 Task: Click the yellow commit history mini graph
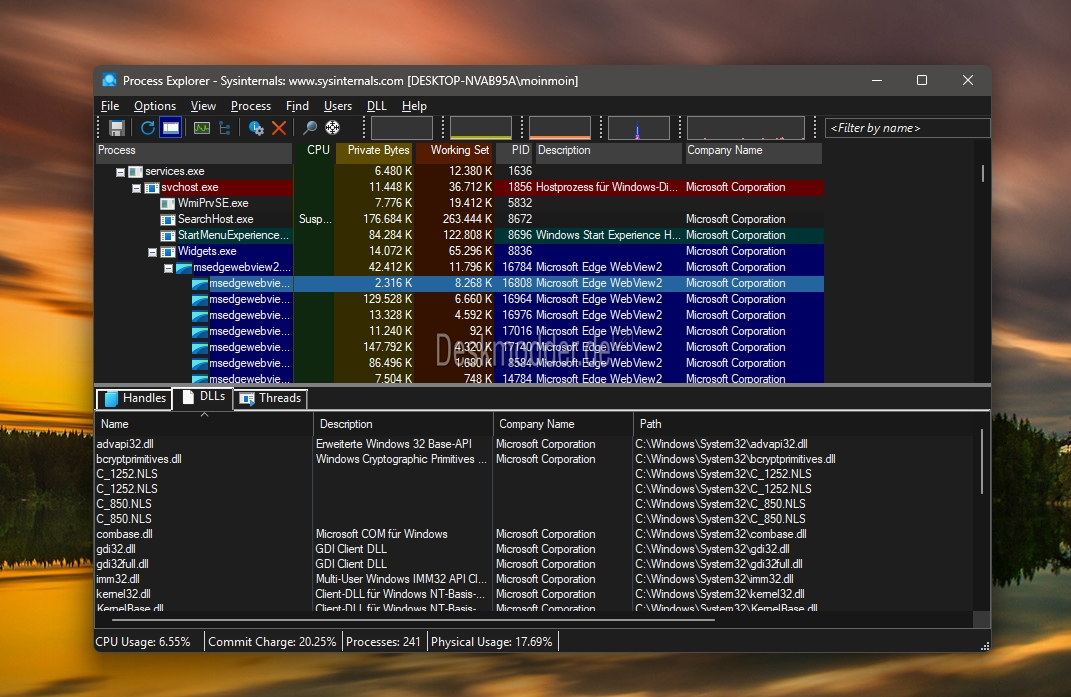point(481,128)
